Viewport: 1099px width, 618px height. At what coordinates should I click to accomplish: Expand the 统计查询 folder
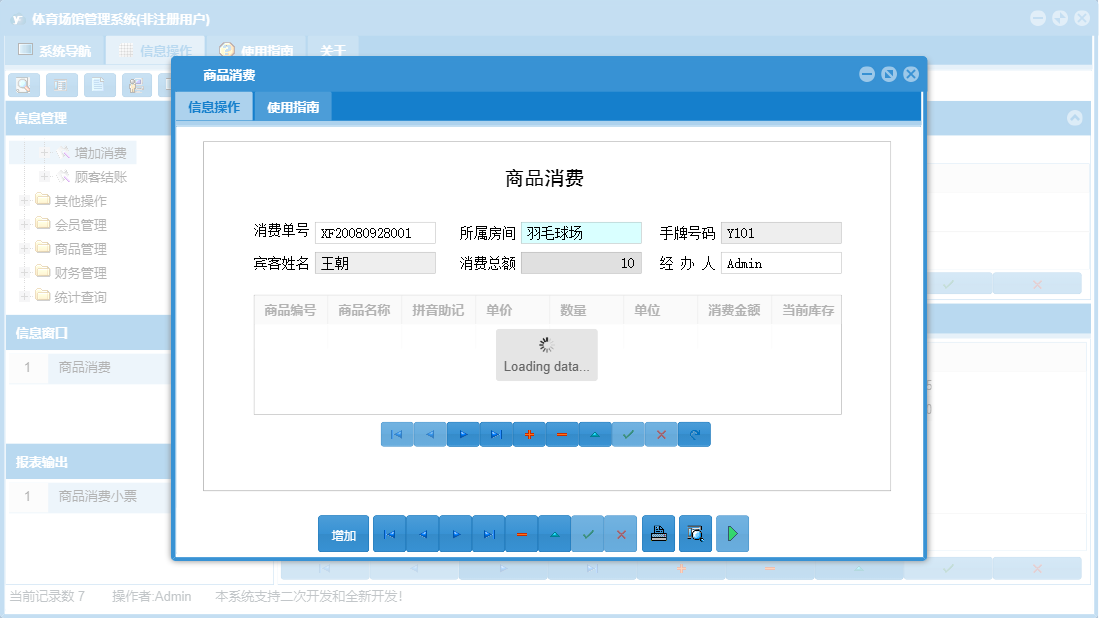pos(23,296)
